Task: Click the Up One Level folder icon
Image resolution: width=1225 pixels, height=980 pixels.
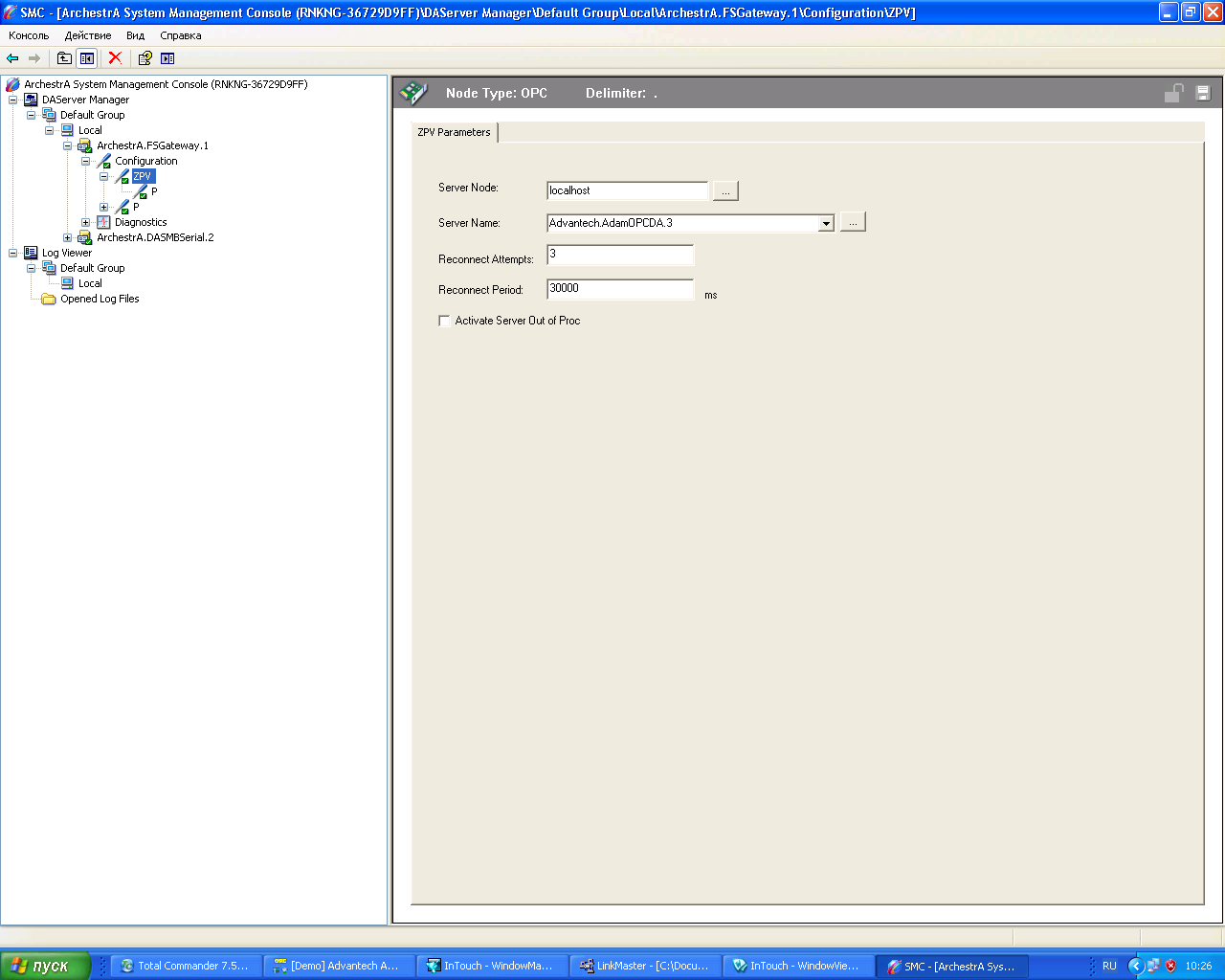Action: point(64,58)
